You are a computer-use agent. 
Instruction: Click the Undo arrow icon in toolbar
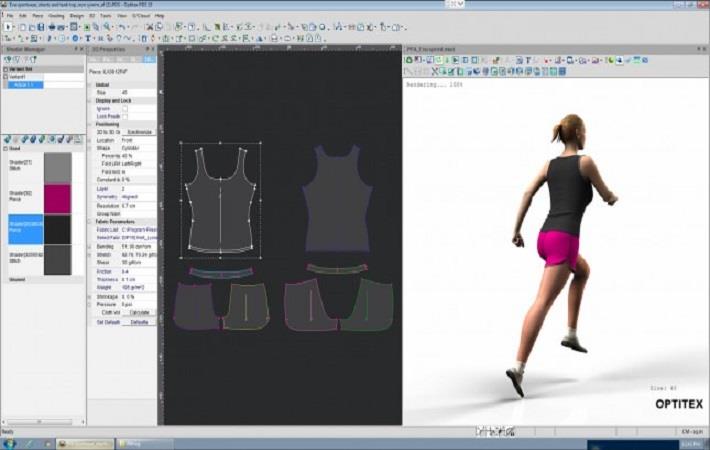[x=122, y=27]
